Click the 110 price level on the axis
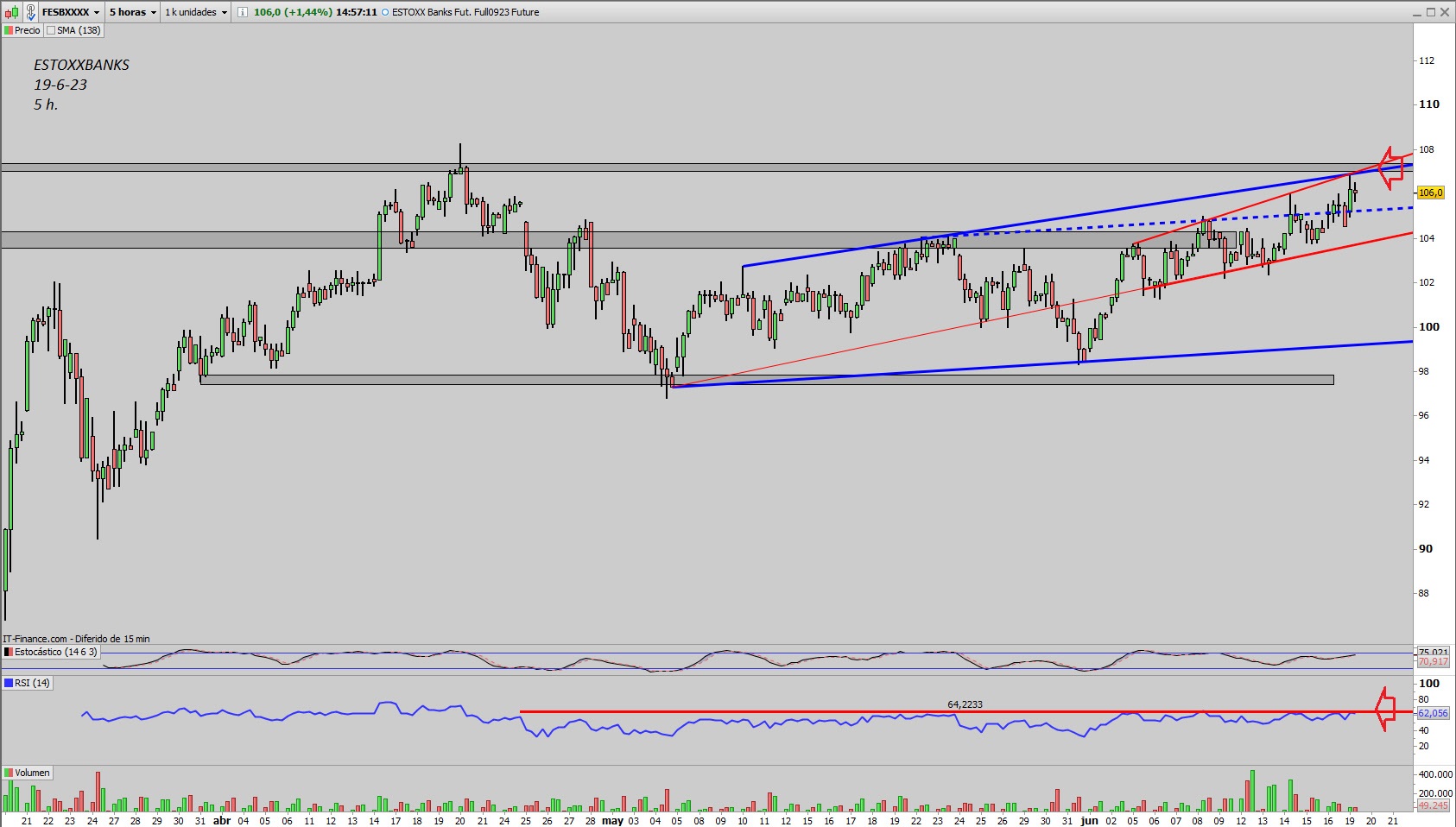 [1429, 104]
